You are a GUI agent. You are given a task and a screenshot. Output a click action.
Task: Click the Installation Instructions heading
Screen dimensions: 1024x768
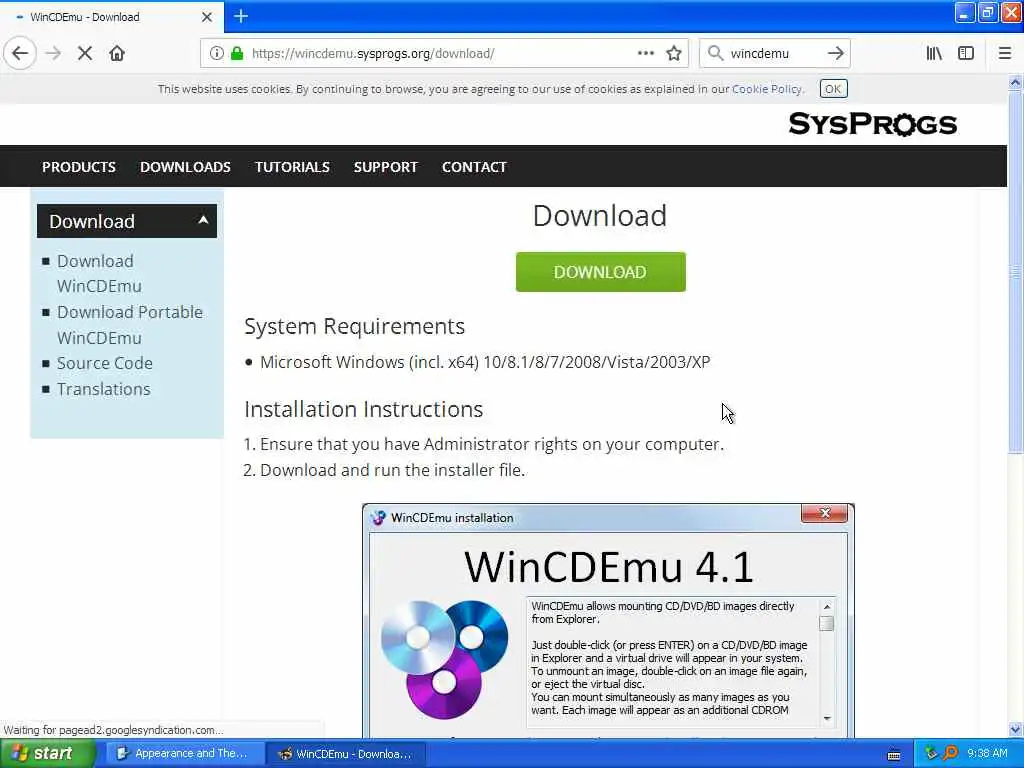364,409
